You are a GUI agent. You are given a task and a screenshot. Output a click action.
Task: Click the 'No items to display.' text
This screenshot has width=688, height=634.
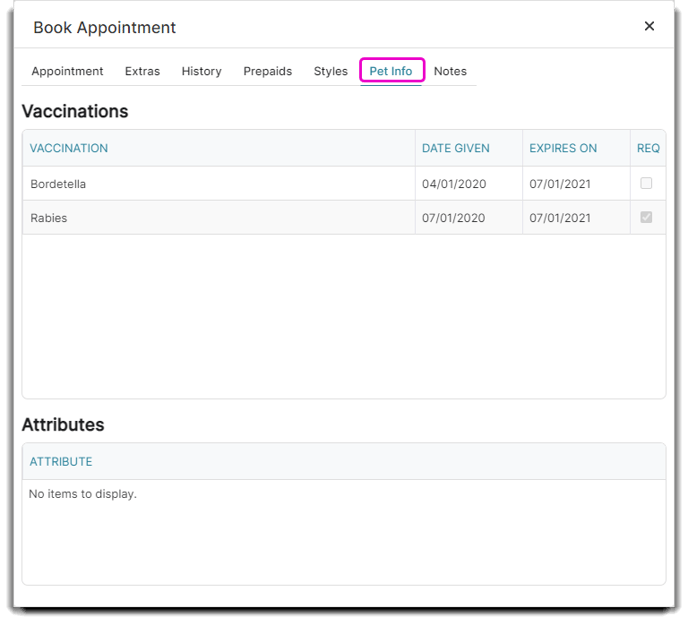coord(82,494)
